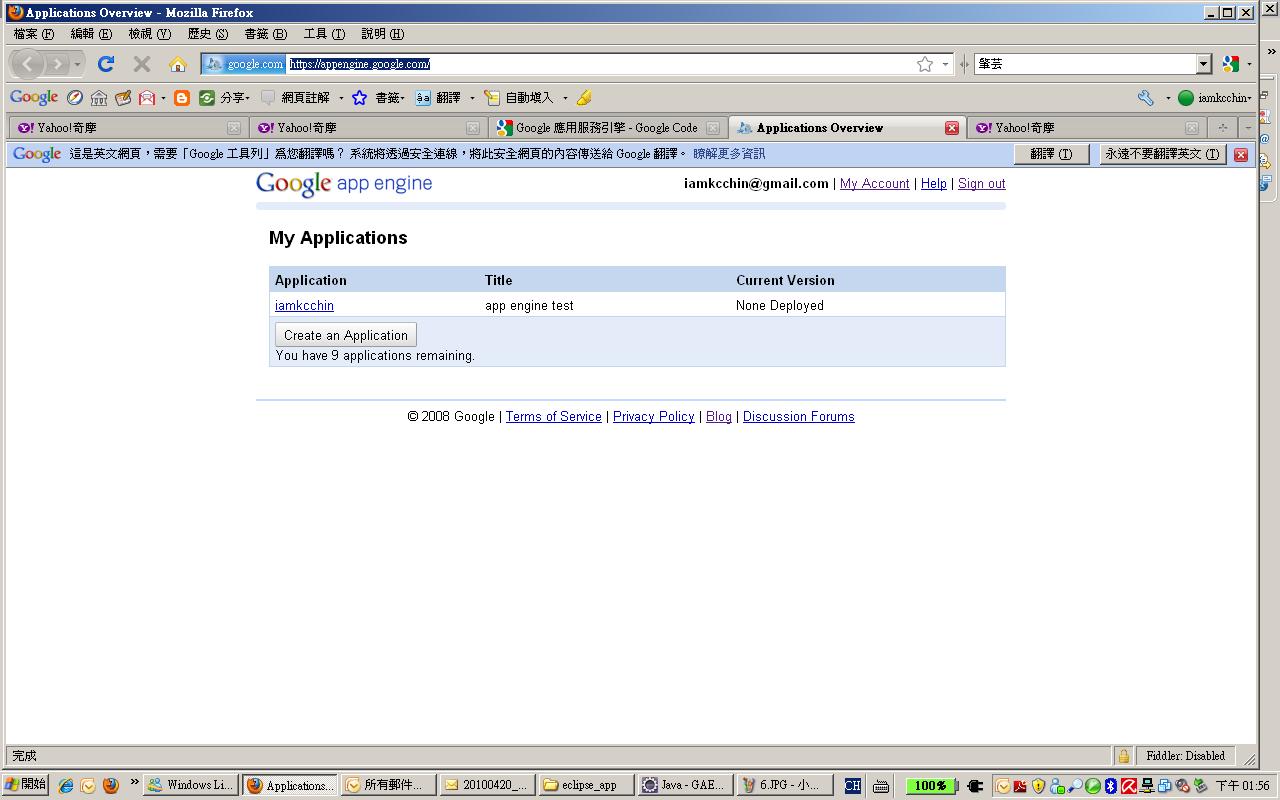Image resolution: width=1280 pixels, height=800 pixels.
Task: Click the orange Blogger icon
Action: point(181,97)
